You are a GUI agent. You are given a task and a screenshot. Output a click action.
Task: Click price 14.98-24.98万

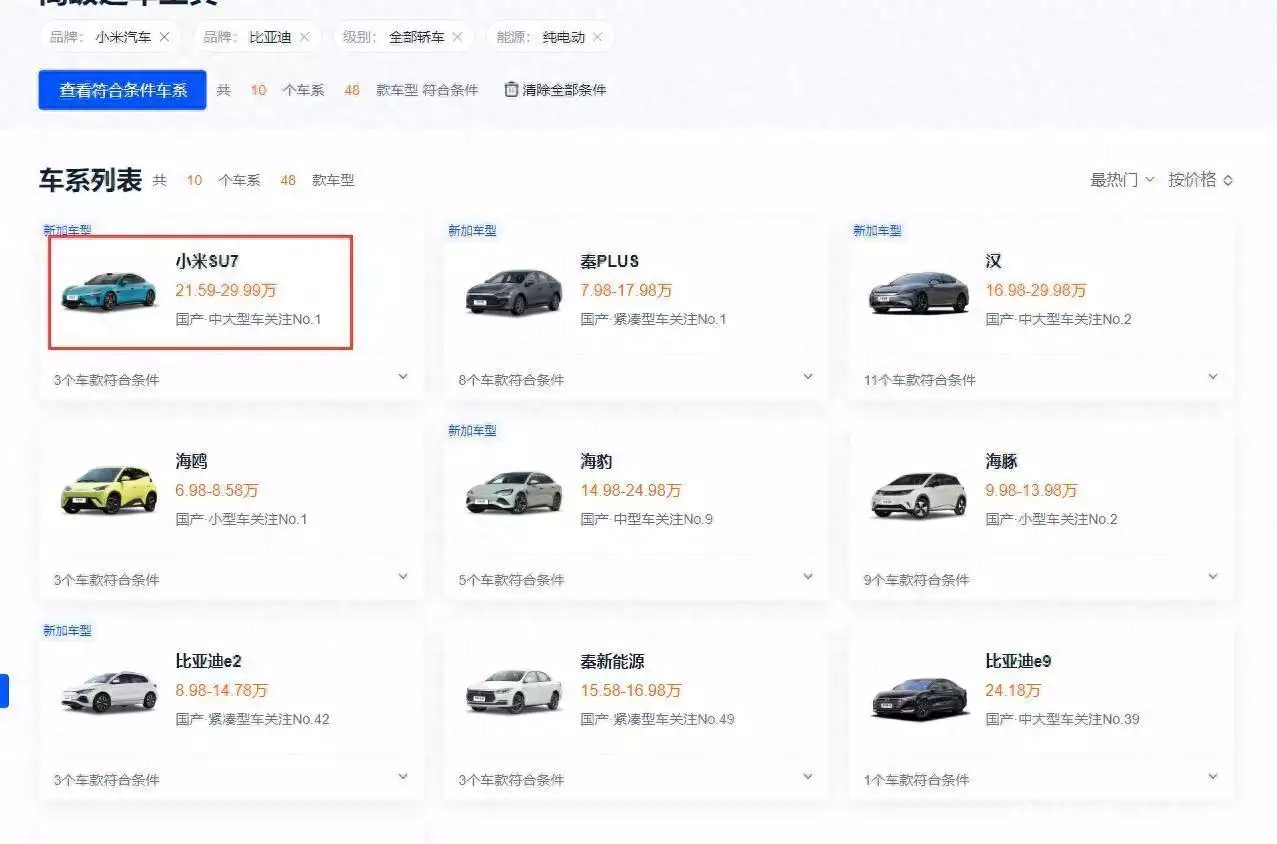[x=631, y=490]
